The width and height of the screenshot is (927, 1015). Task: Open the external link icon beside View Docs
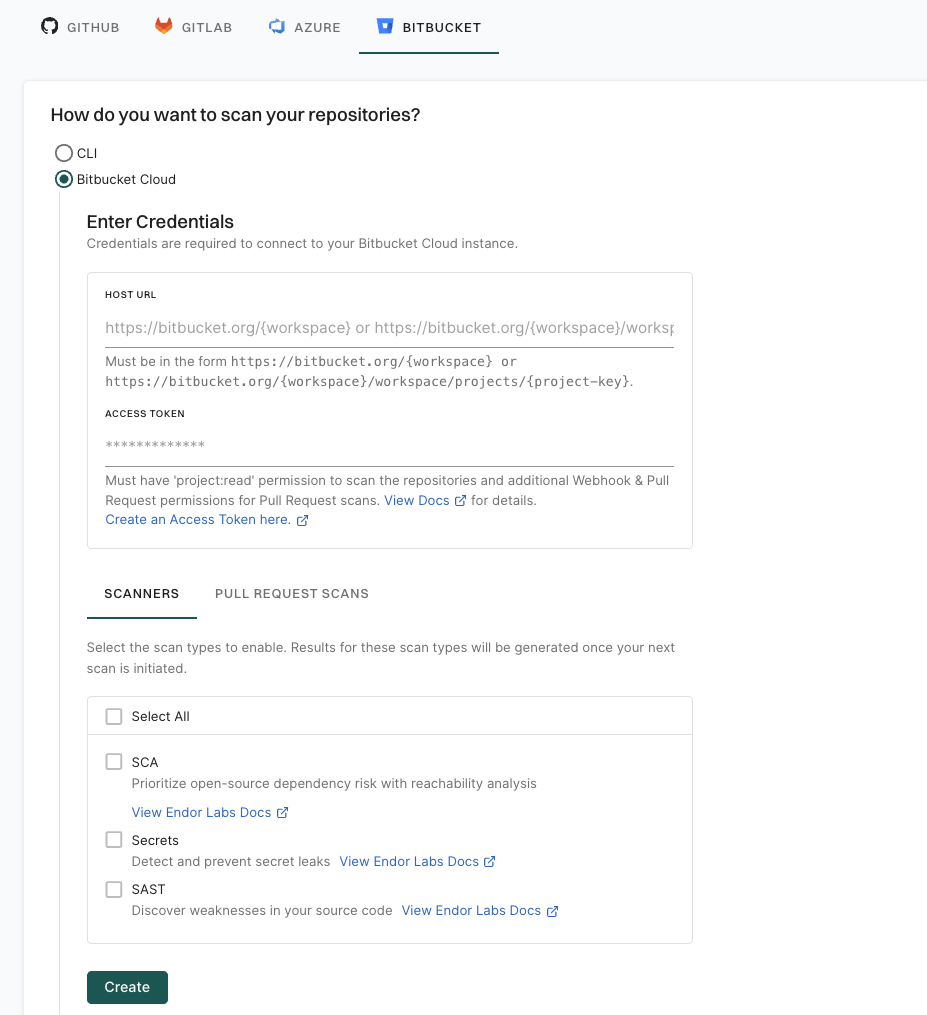click(x=459, y=500)
